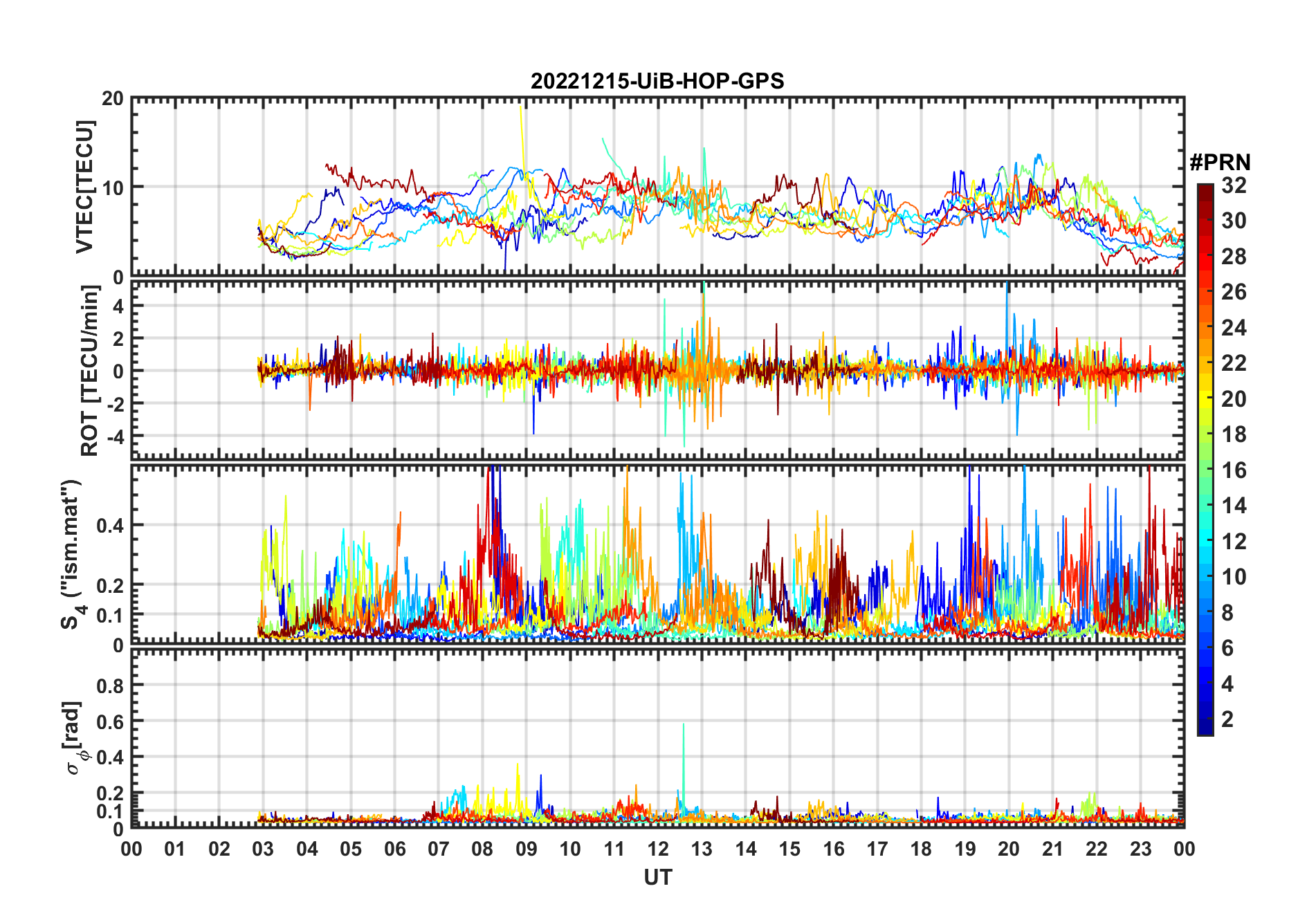
Task: Click UT axis tick label "06"
Action: click(x=394, y=849)
